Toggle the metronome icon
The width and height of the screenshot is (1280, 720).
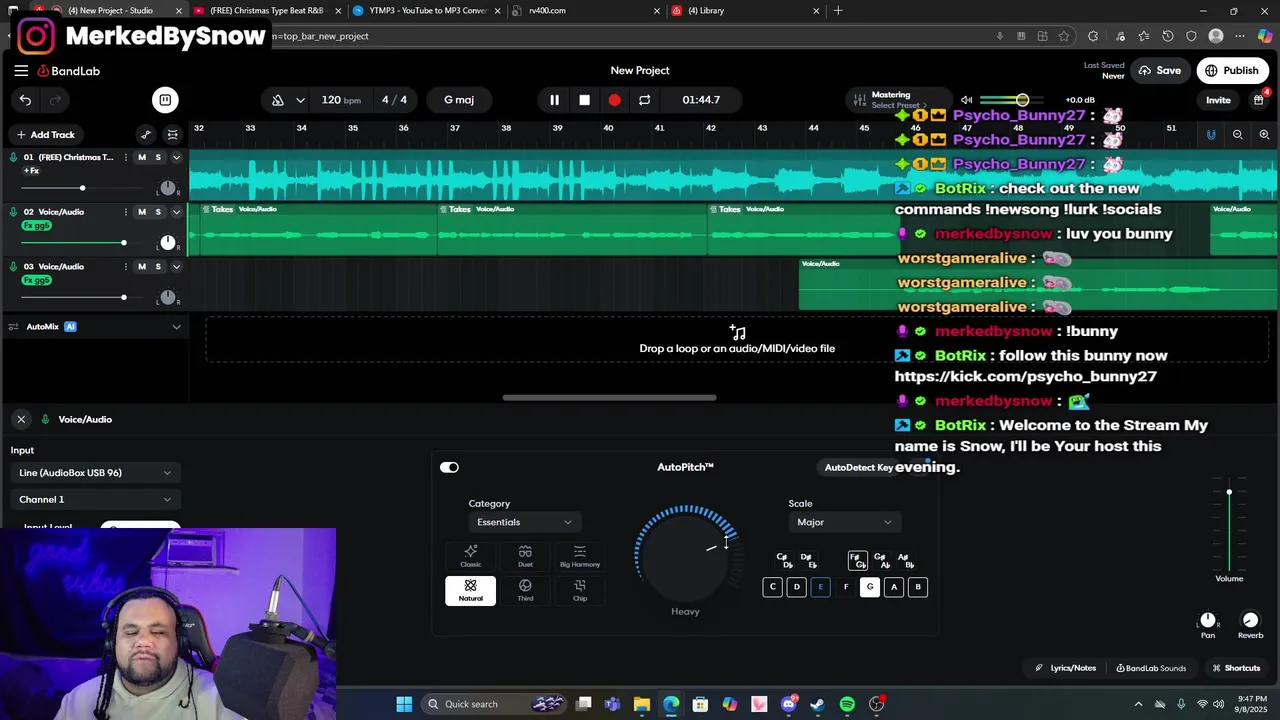coord(278,100)
